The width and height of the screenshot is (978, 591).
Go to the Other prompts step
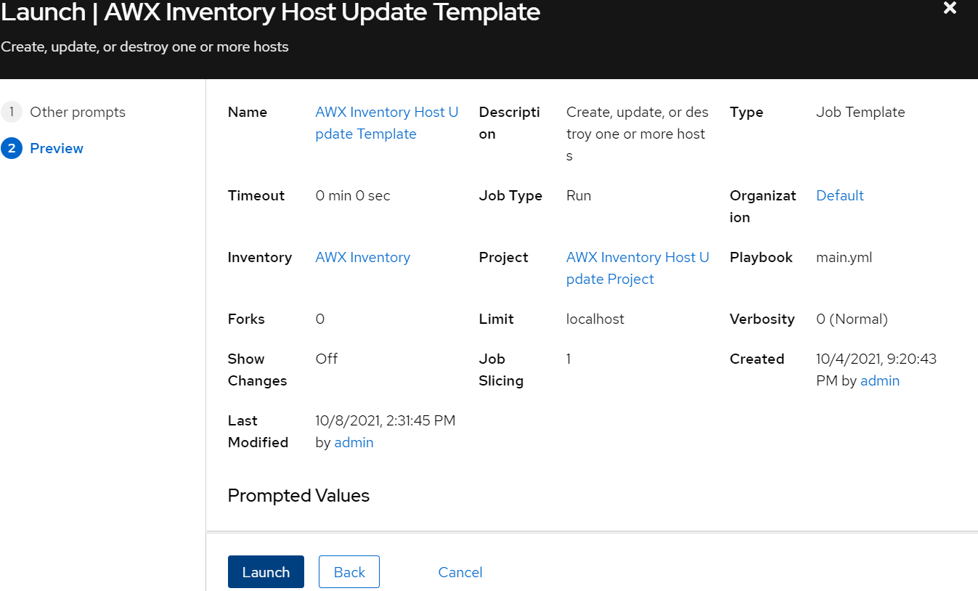[77, 112]
